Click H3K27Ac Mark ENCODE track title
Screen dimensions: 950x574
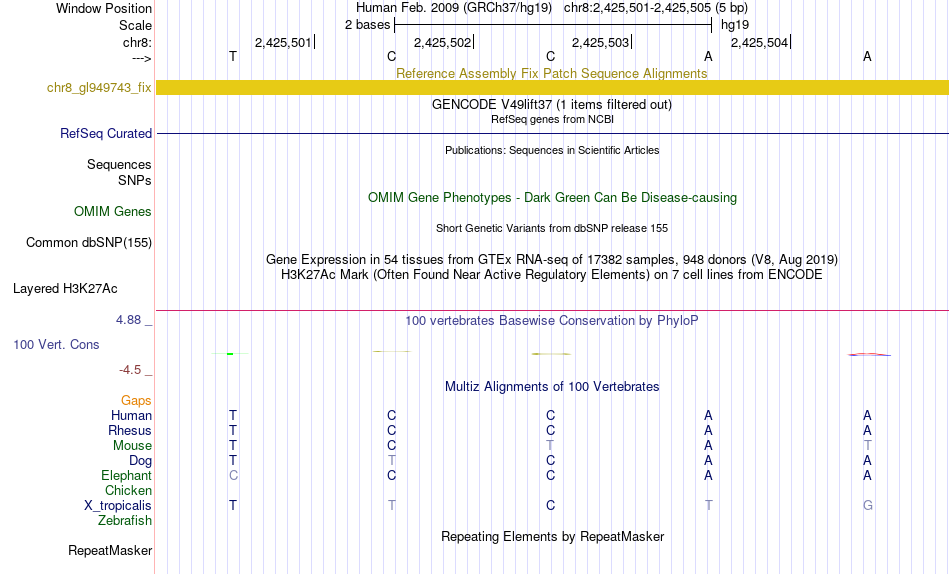[552, 275]
